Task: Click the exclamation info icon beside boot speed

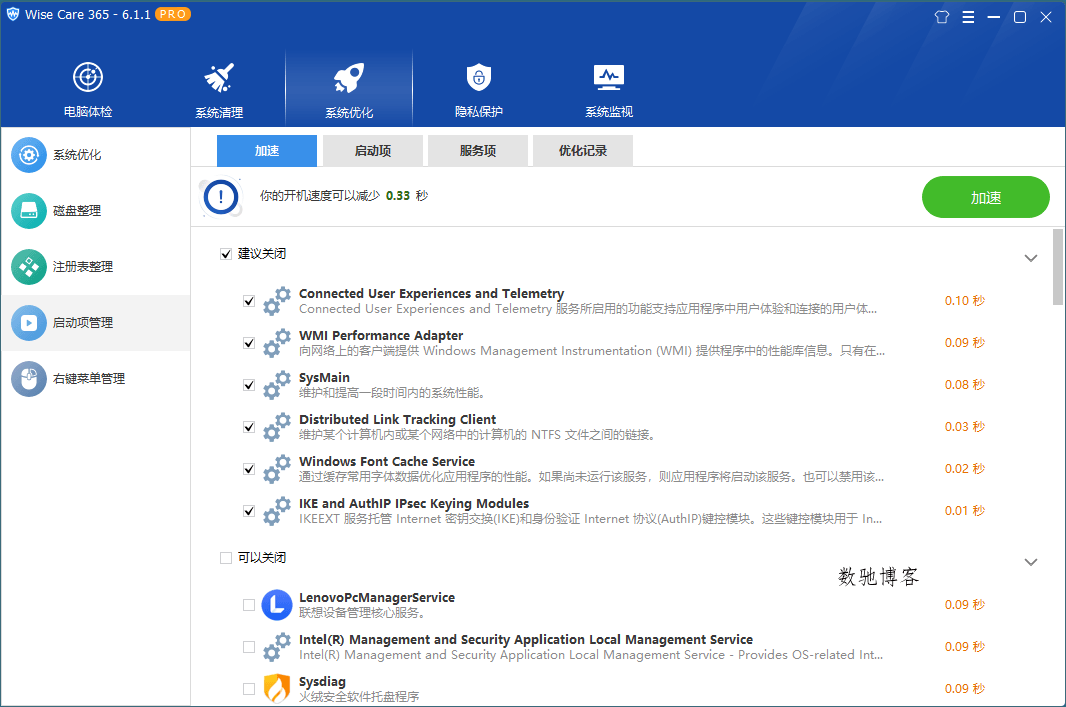Action: [221, 197]
